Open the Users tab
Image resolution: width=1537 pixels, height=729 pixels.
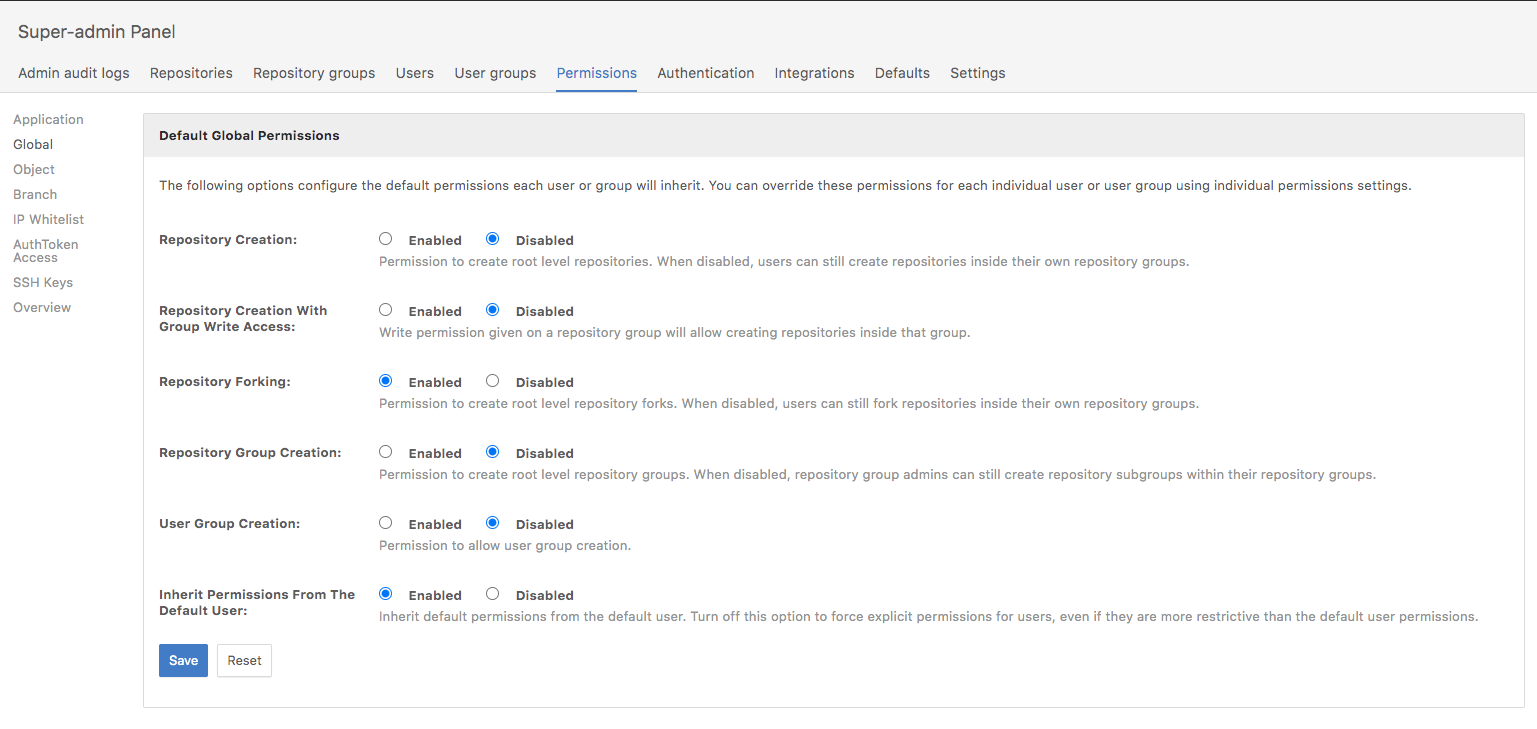pyautogui.click(x=415, y=73)
